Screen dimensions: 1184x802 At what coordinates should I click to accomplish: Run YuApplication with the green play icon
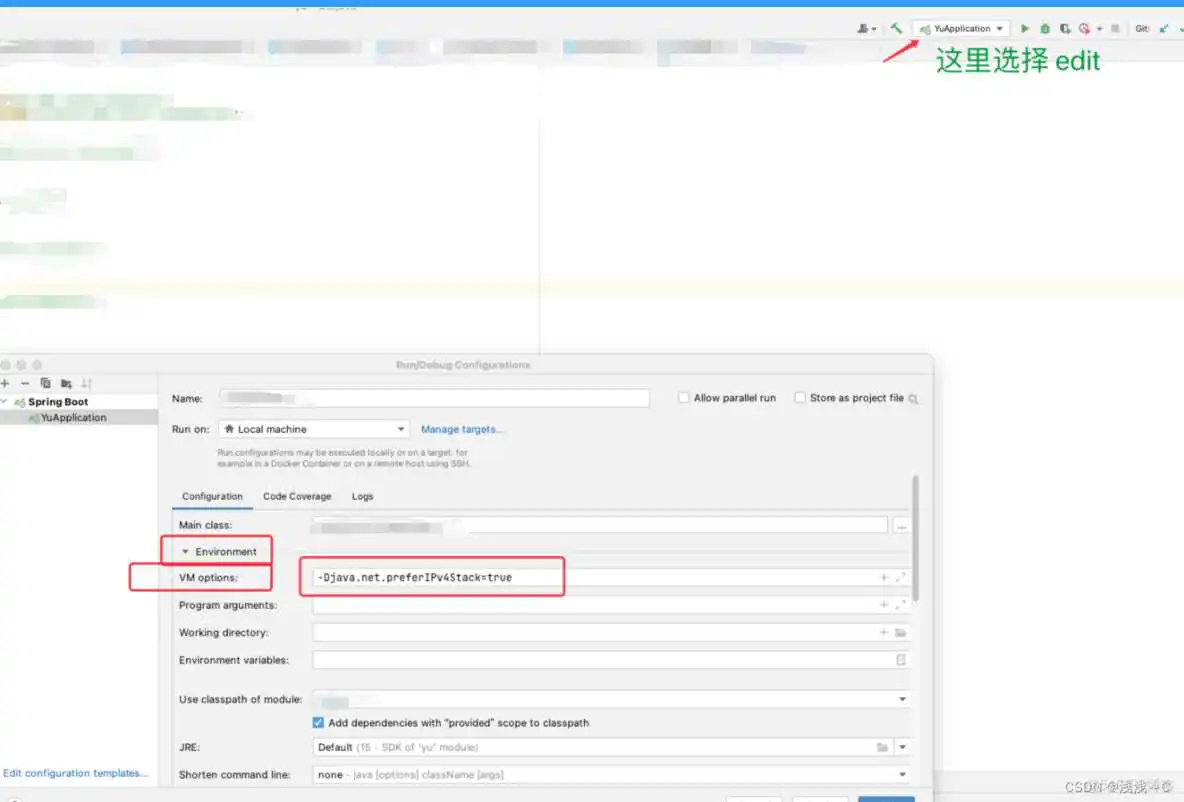click(1025, 29)
